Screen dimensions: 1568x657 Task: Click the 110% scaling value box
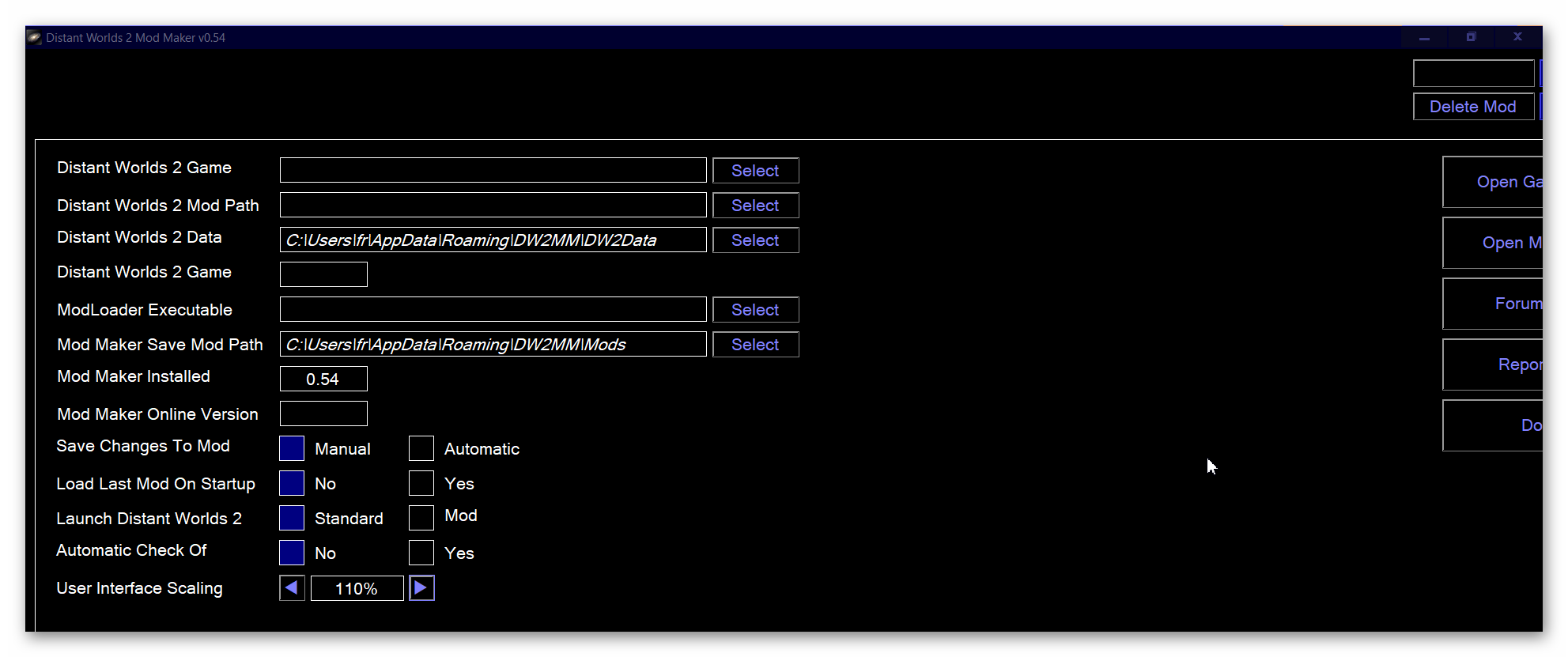click(357, 588)
